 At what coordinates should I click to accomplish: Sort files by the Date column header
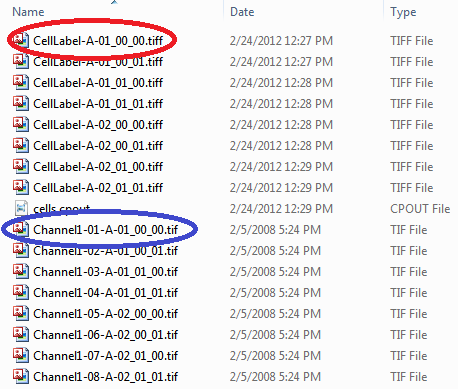coord(242,12)
